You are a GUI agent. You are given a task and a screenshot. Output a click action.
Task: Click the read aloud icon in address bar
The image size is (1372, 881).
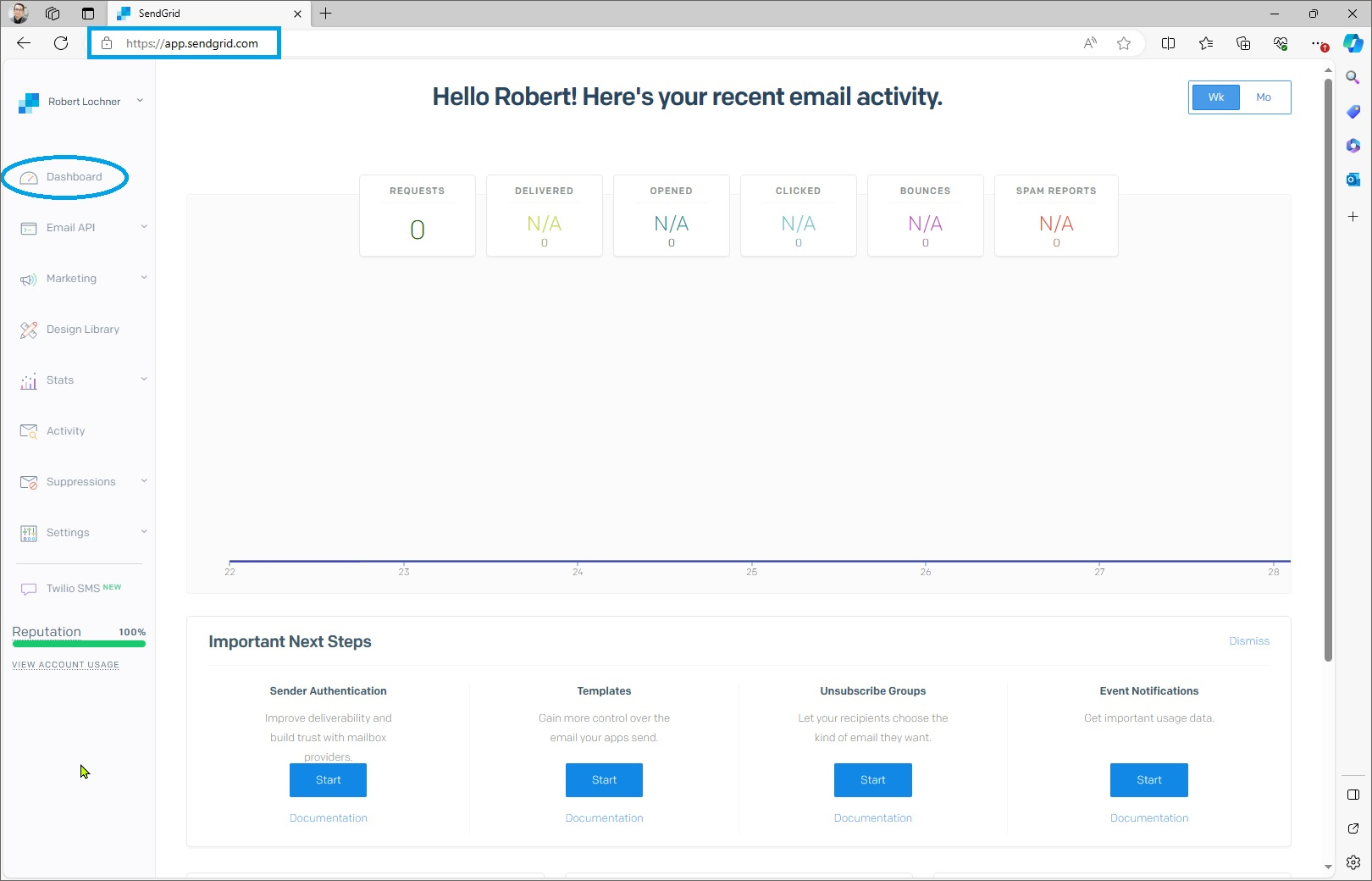(1090, 43)
